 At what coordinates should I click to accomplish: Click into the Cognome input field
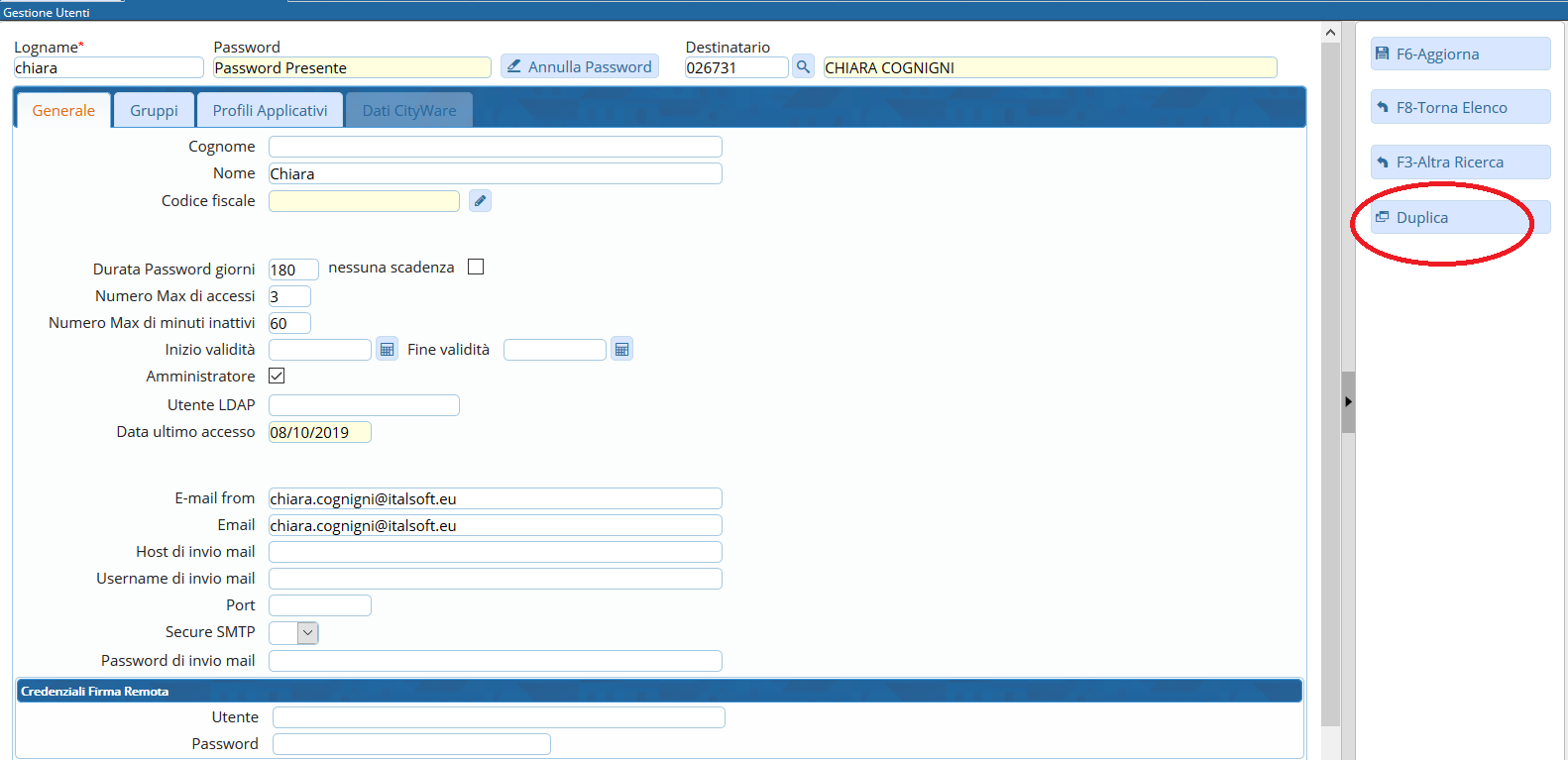[495, 148]
